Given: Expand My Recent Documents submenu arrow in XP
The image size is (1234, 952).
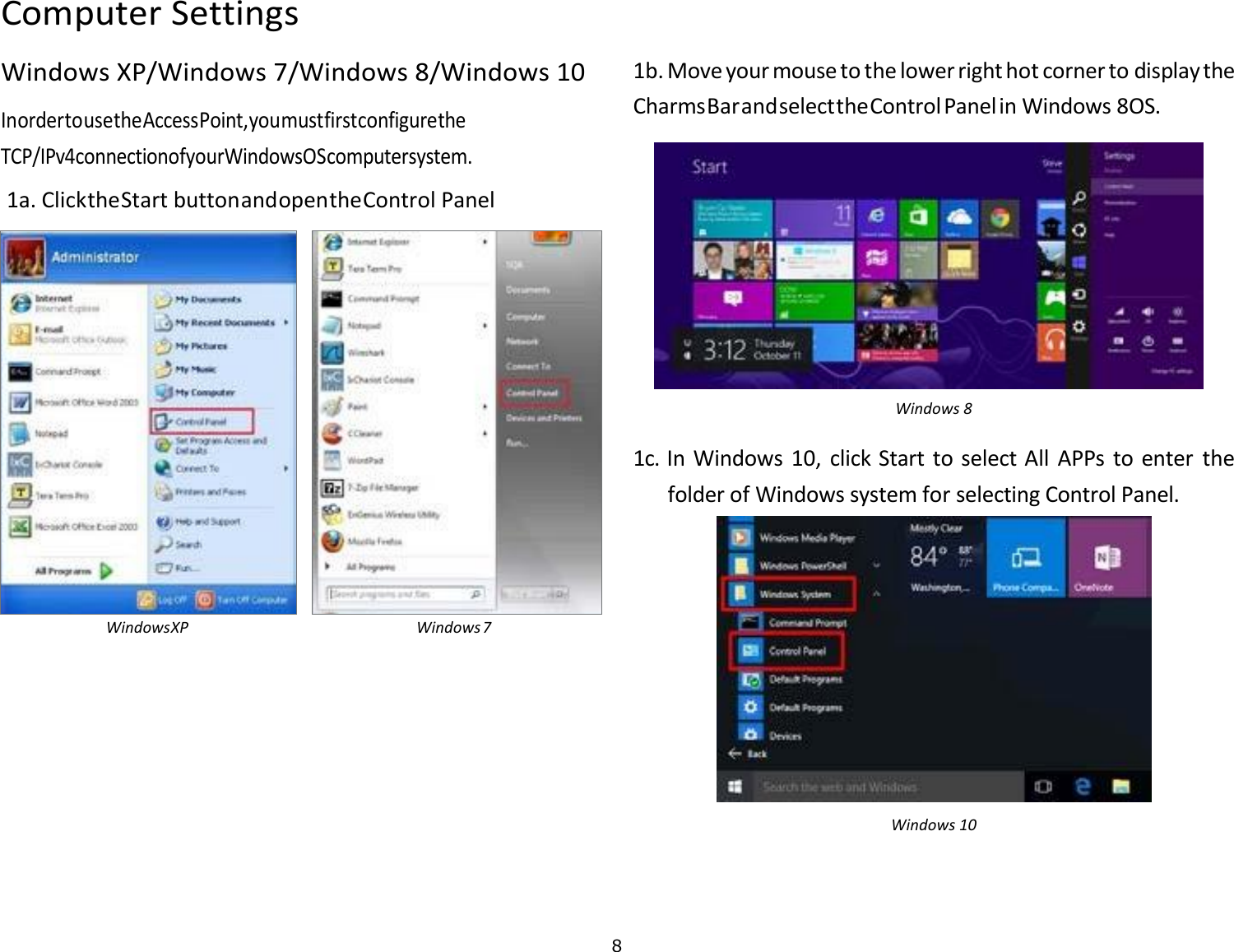Looking at the screenshot, I should [x=286, y=323].
